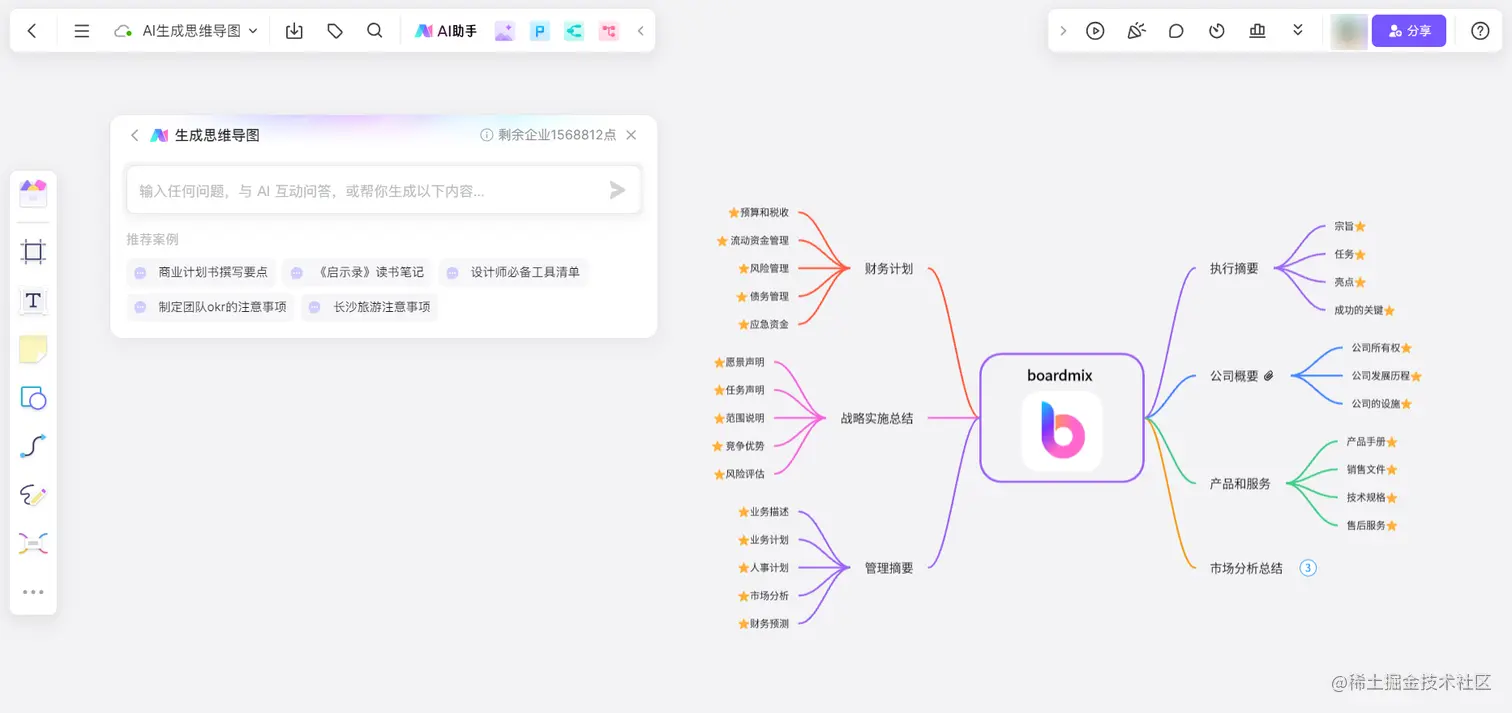
Task: Open the voting chart icon
Action: point(1257,31)
